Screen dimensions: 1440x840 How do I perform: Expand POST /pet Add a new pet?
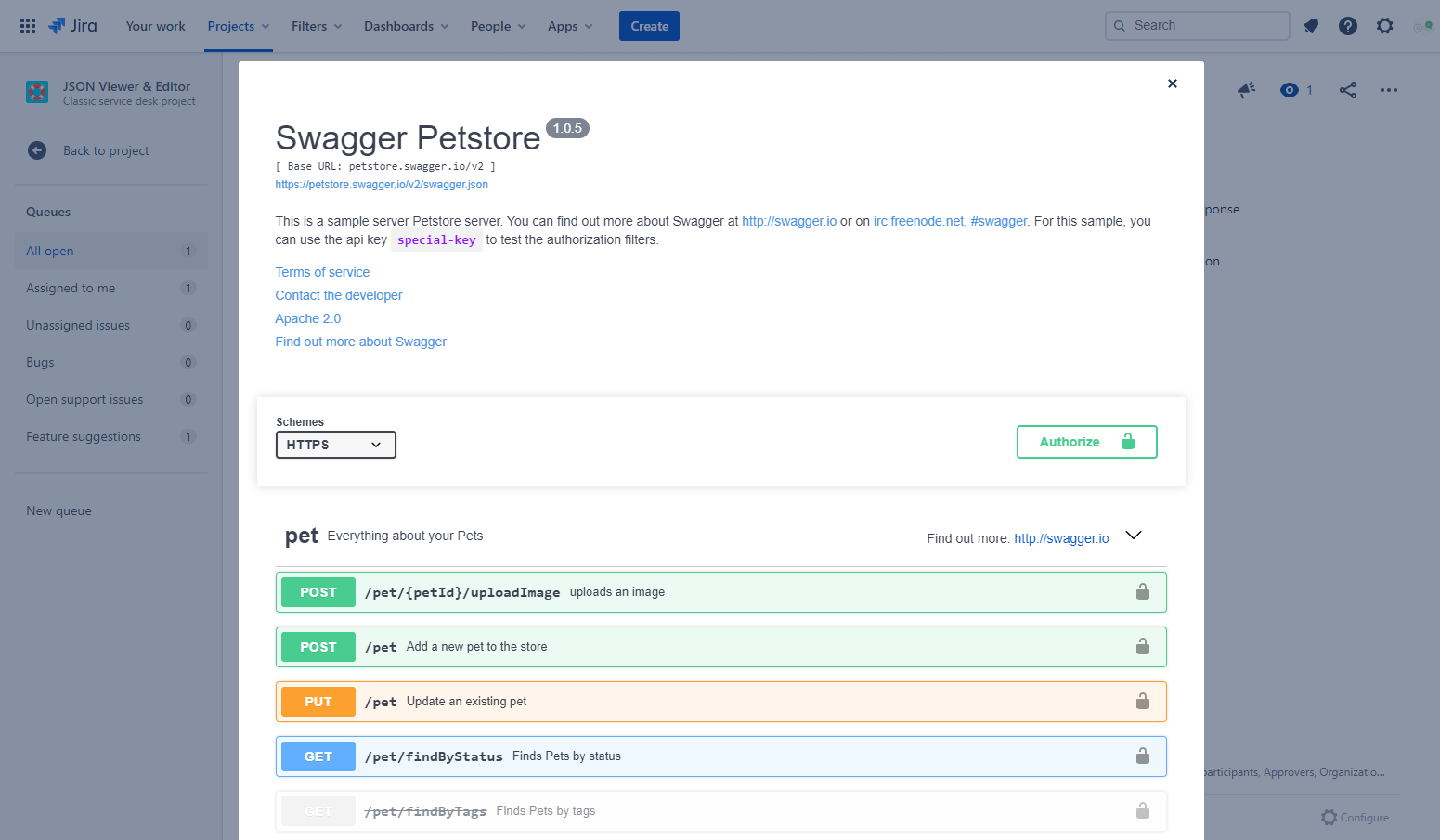pos(721,647)
